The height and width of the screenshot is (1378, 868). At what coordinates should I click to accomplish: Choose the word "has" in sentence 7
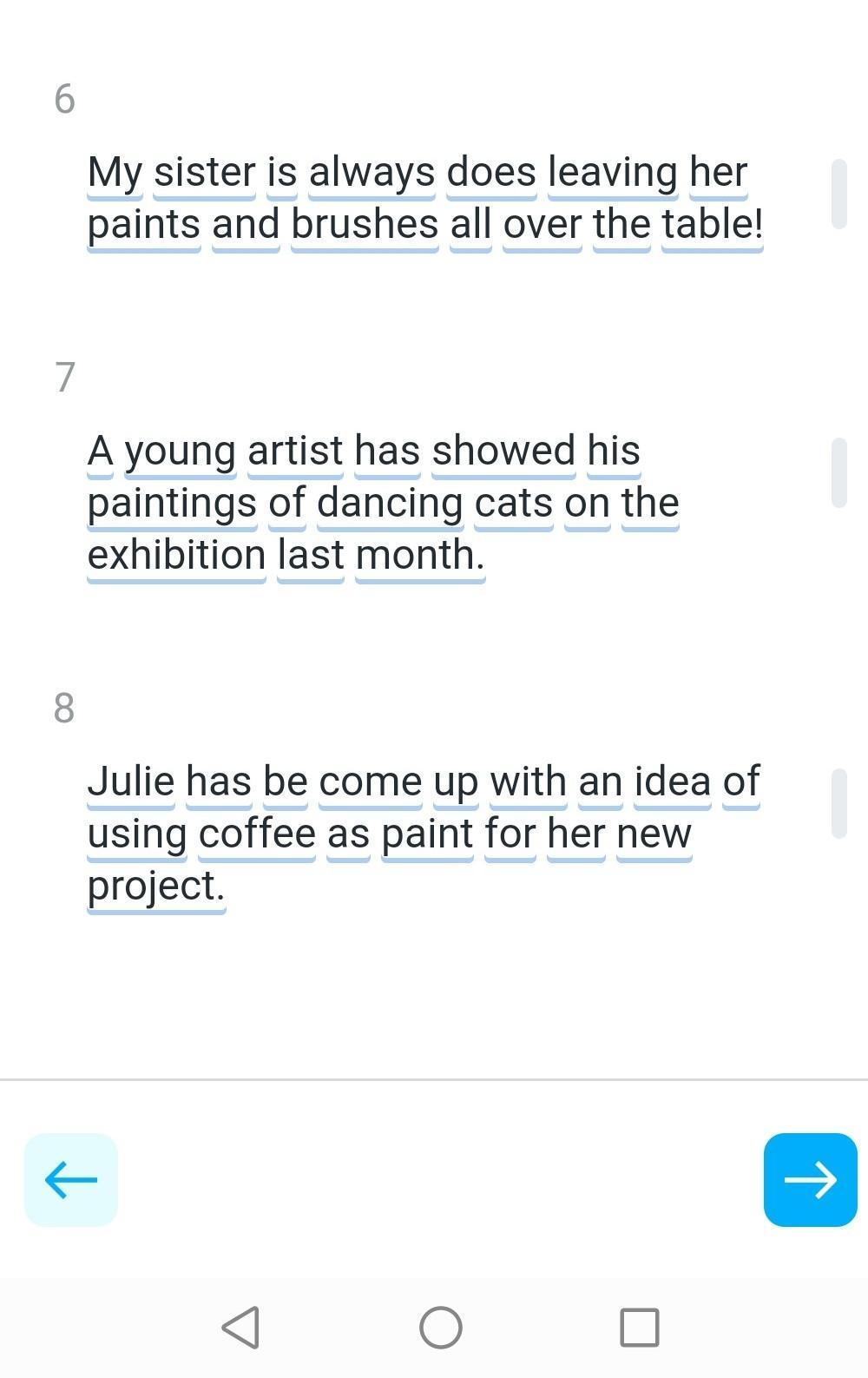pyautogui.click(x=387, y=451)
